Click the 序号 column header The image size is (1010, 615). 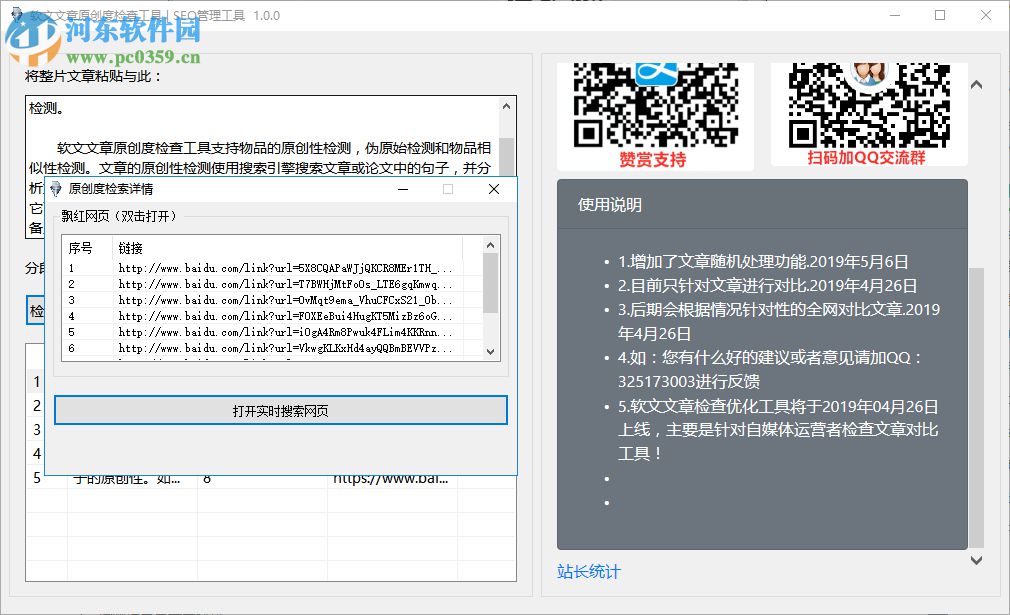(88, 248)
